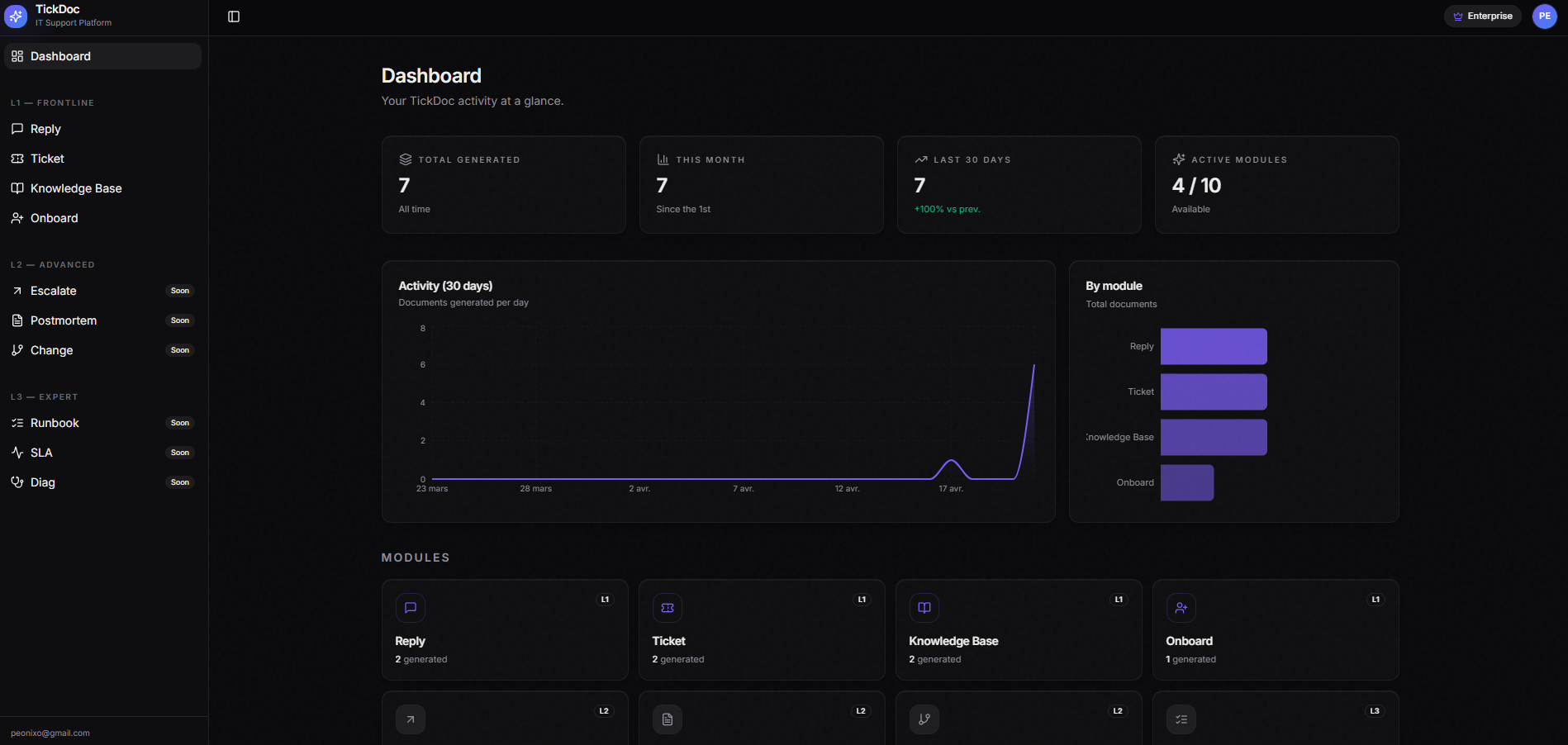Click the Diag stethoscope icon
Viewport: 1568px width, 745px height.
(18, 482)
